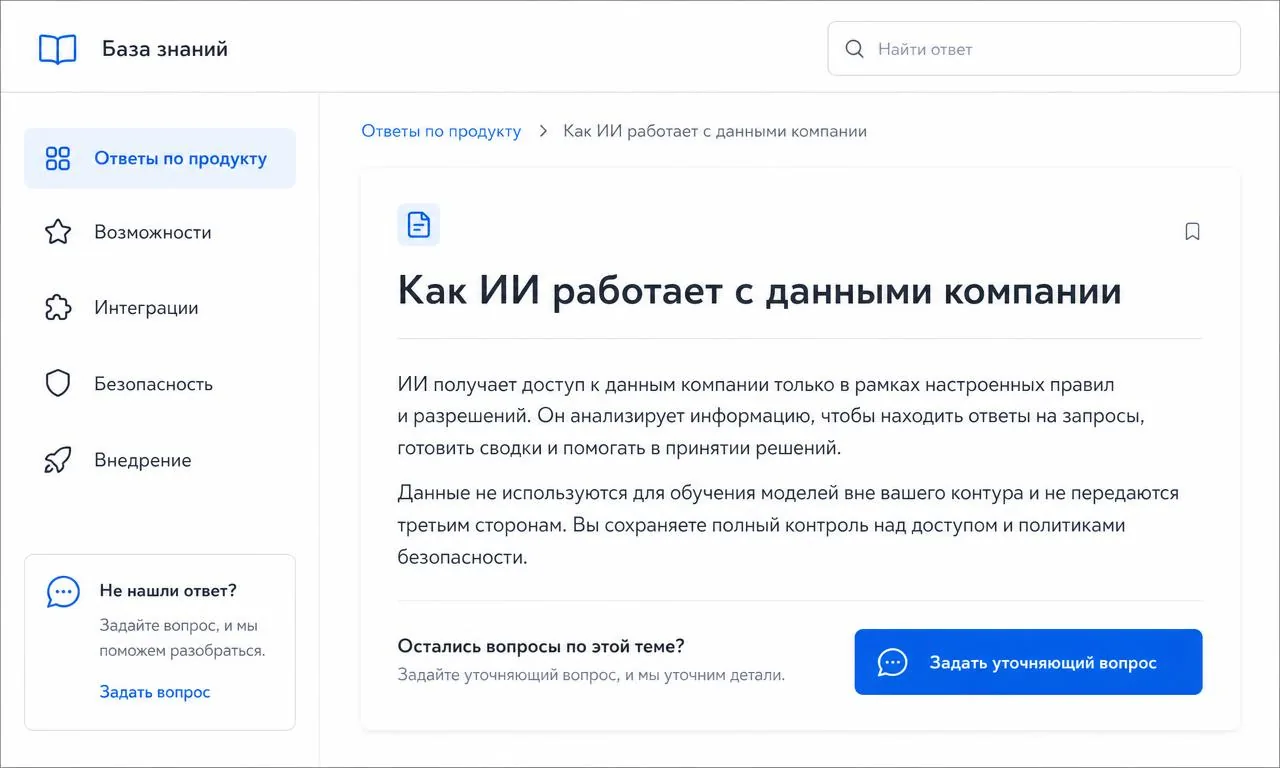The image size is (1280, 768).
Task: Click the Остались вопросы по этой теме? text
Action: click(541, 646)
